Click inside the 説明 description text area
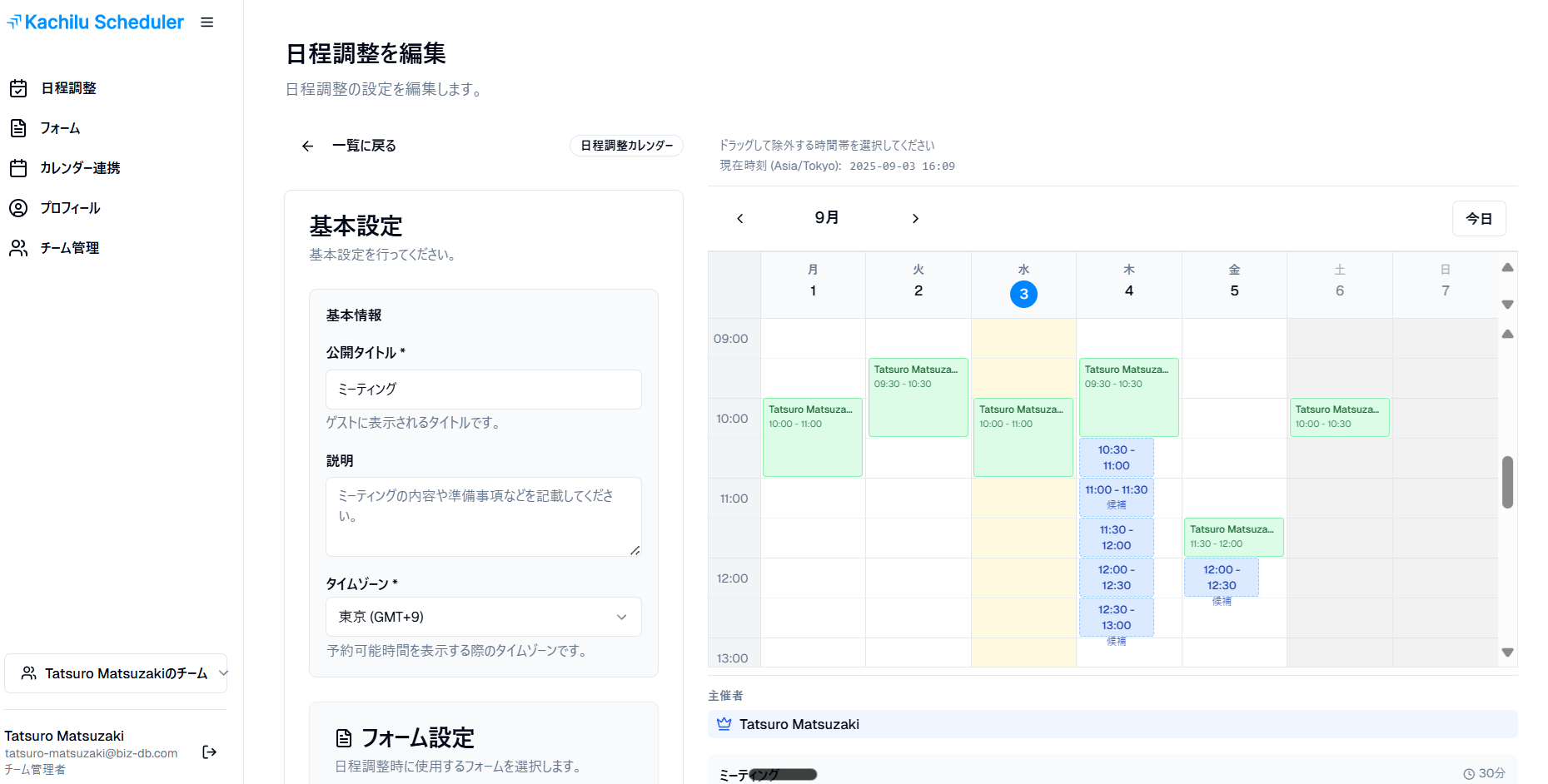1548x784 pixels. 483,516
